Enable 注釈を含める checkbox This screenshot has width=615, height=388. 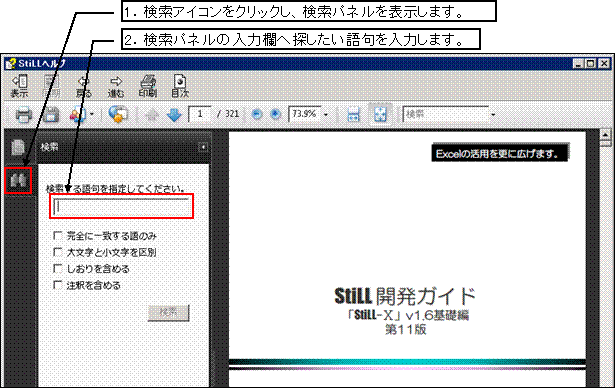tap(58, 285)
